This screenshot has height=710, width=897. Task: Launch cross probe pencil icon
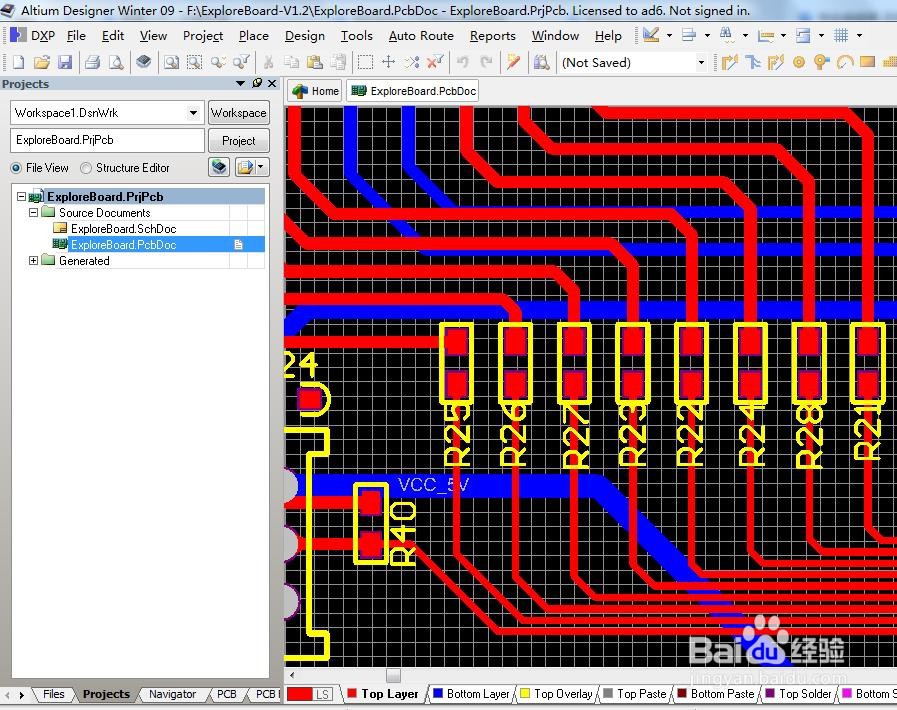point(513,62)
